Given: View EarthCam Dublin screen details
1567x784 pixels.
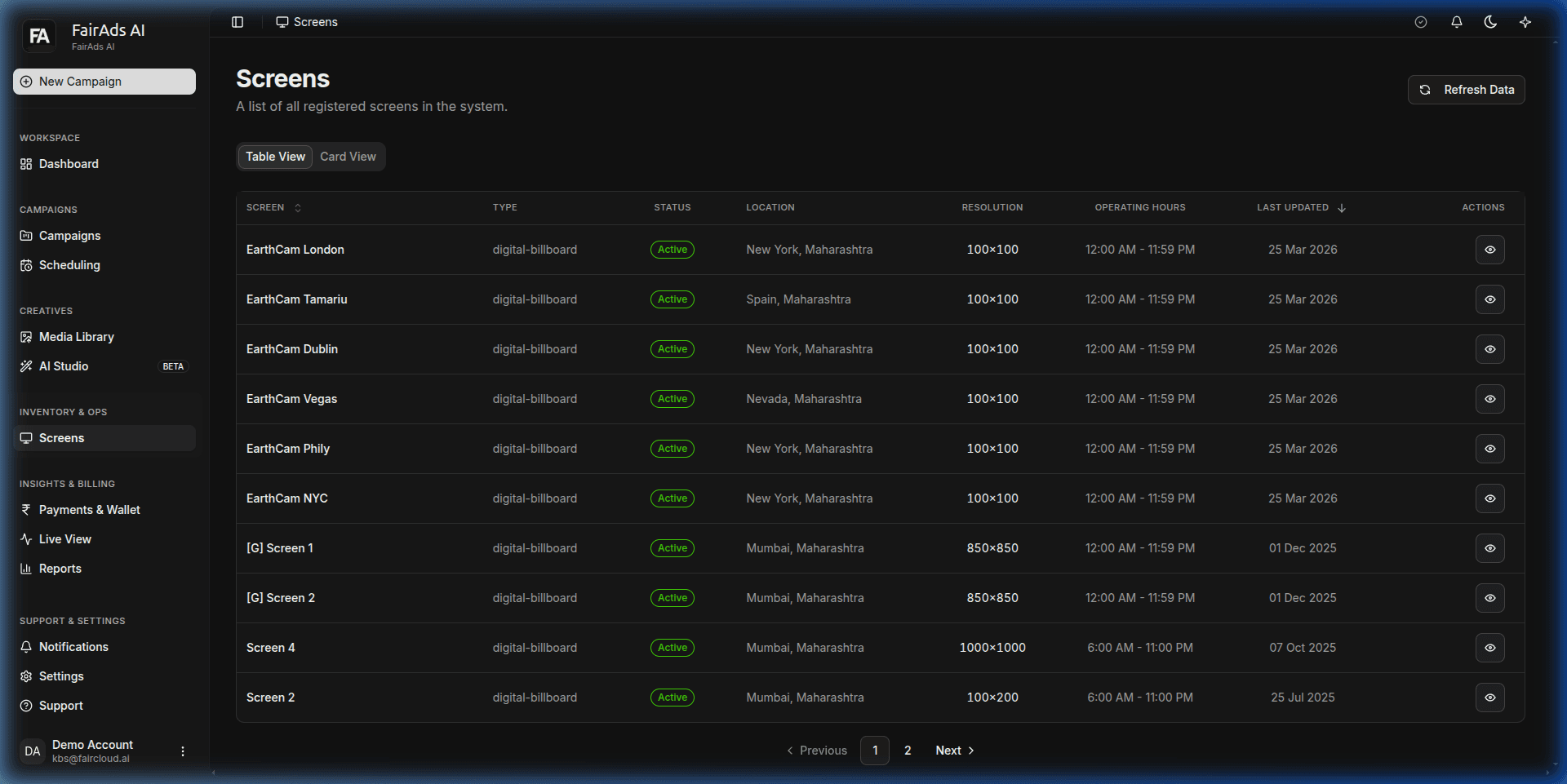Looking at the screenshot, I should (x=1489, y=349).
